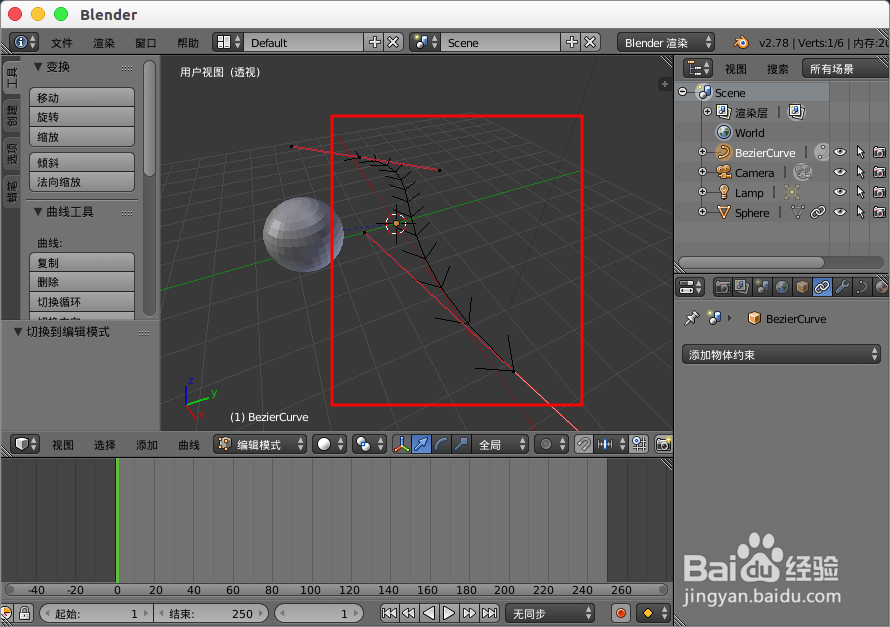Screen dimensions: 890x627
Task: Enable the snap magnet in 3D view header
Action: (582, 444)
